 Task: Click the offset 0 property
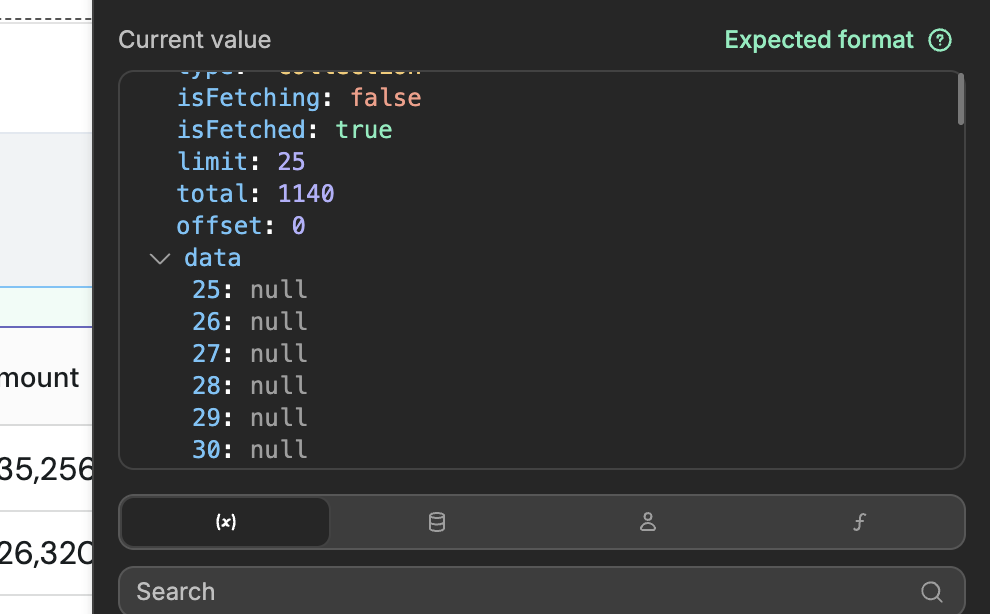click(241, 226)
